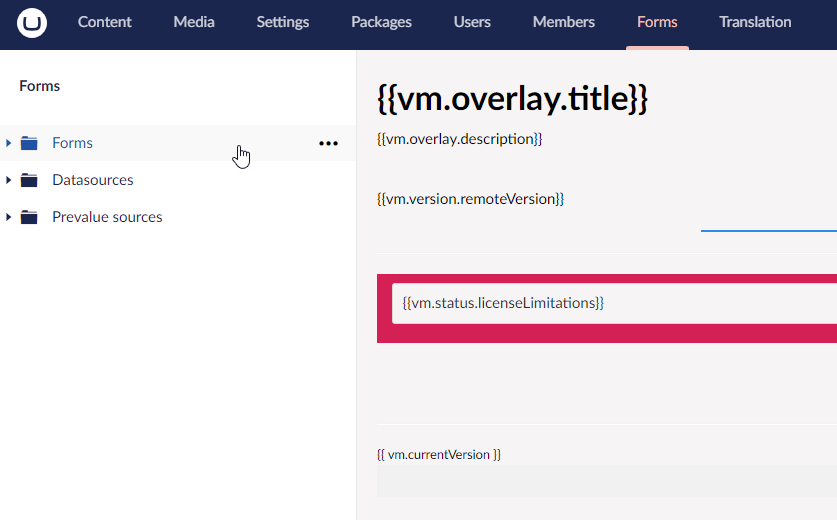Select the Forms section tab

[657, 22]
